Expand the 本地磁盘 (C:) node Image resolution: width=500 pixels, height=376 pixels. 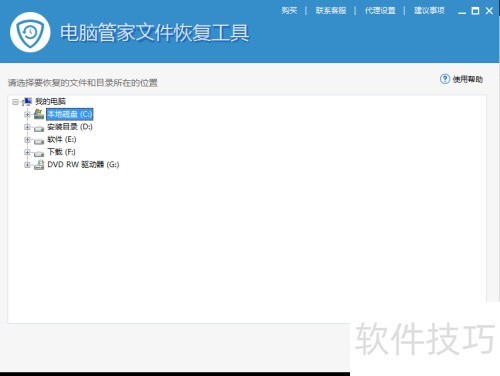tap(28, 114)
